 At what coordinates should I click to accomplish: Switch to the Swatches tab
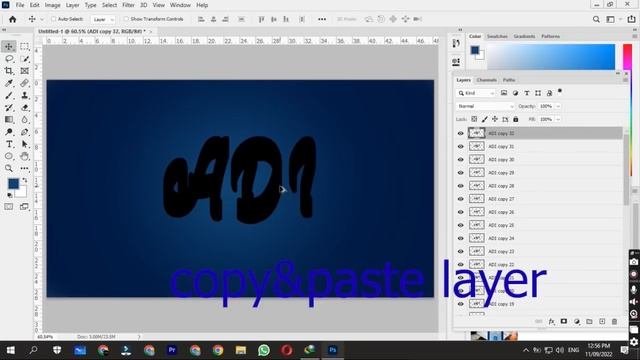point(497,36)
